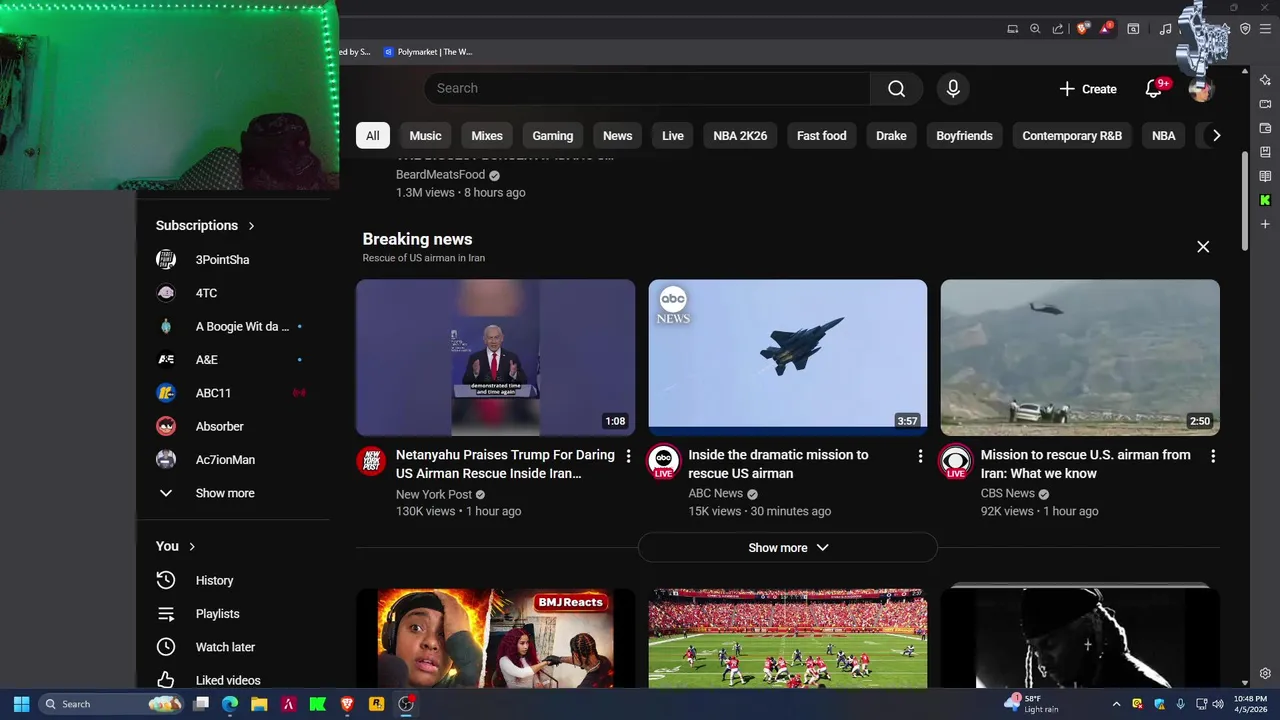Select the Mixes filter chip
The width and height of the screenshot is (1280, 720).
click(487, 136)
